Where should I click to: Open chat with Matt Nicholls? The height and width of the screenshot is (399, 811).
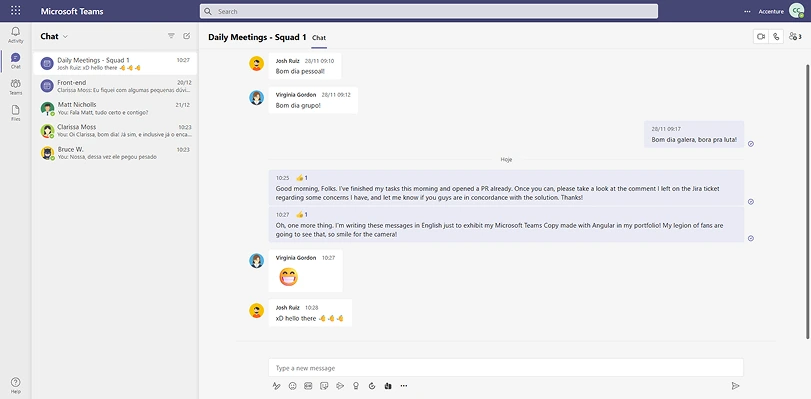point(115,108)
